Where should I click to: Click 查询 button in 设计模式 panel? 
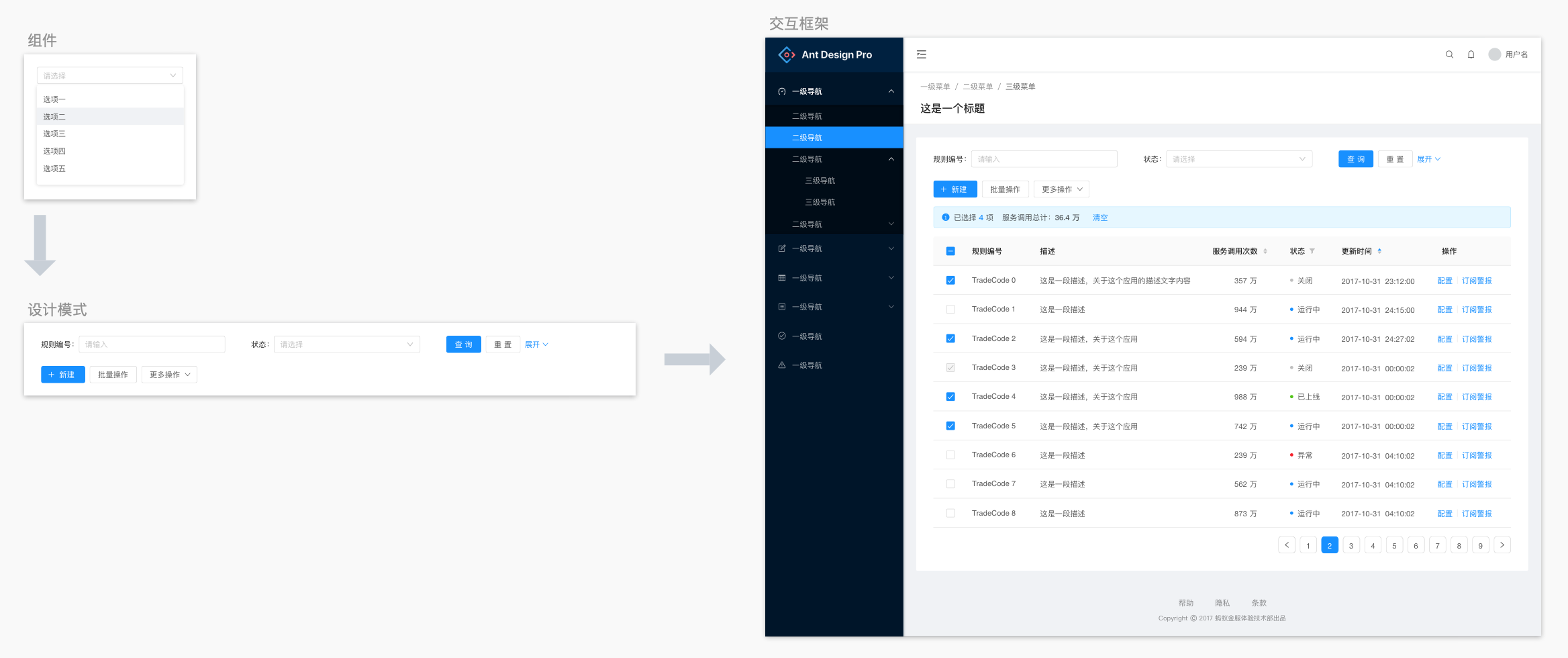point(464,344)
